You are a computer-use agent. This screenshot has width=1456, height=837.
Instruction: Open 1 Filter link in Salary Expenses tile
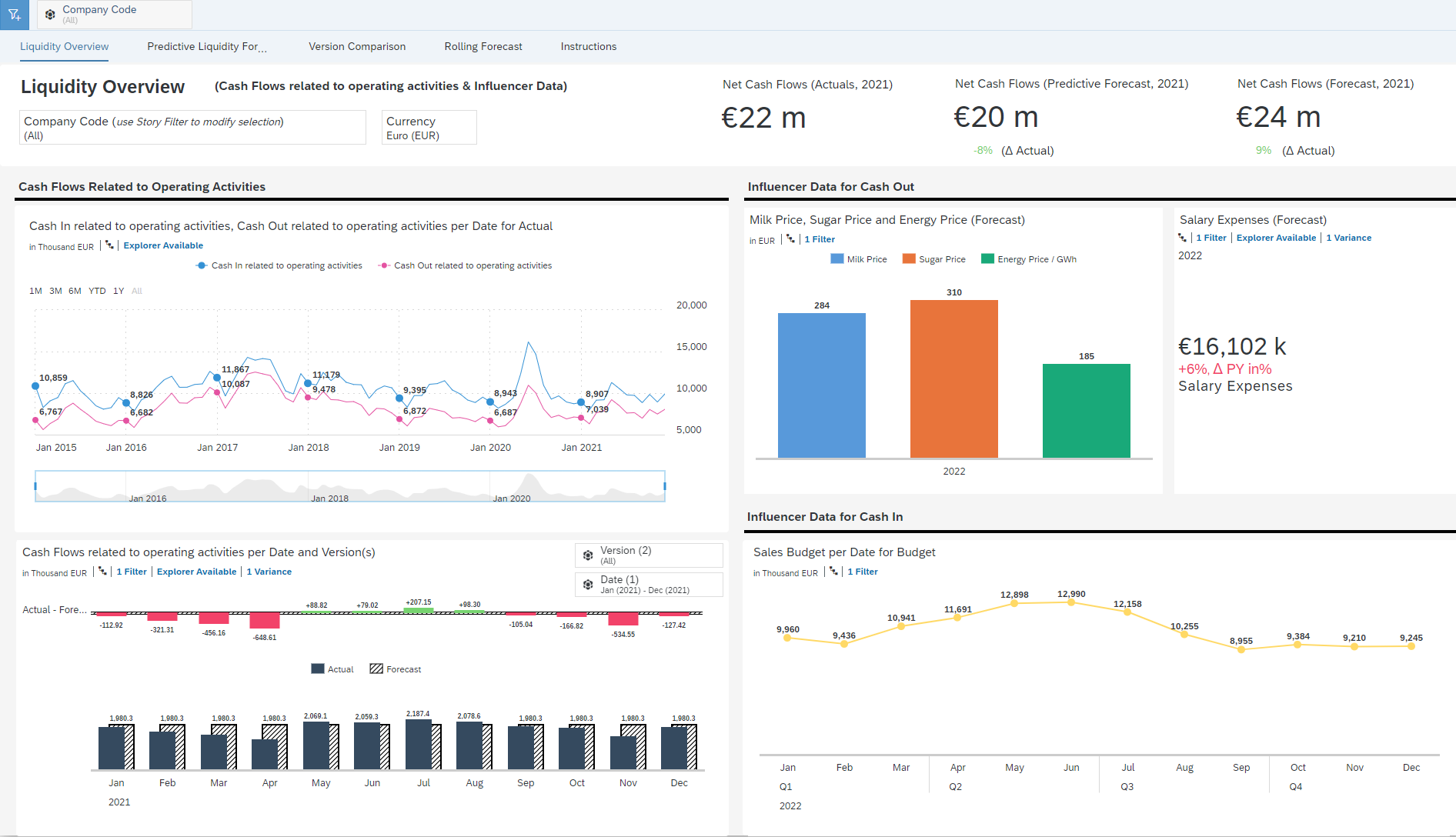(1211, 238)
